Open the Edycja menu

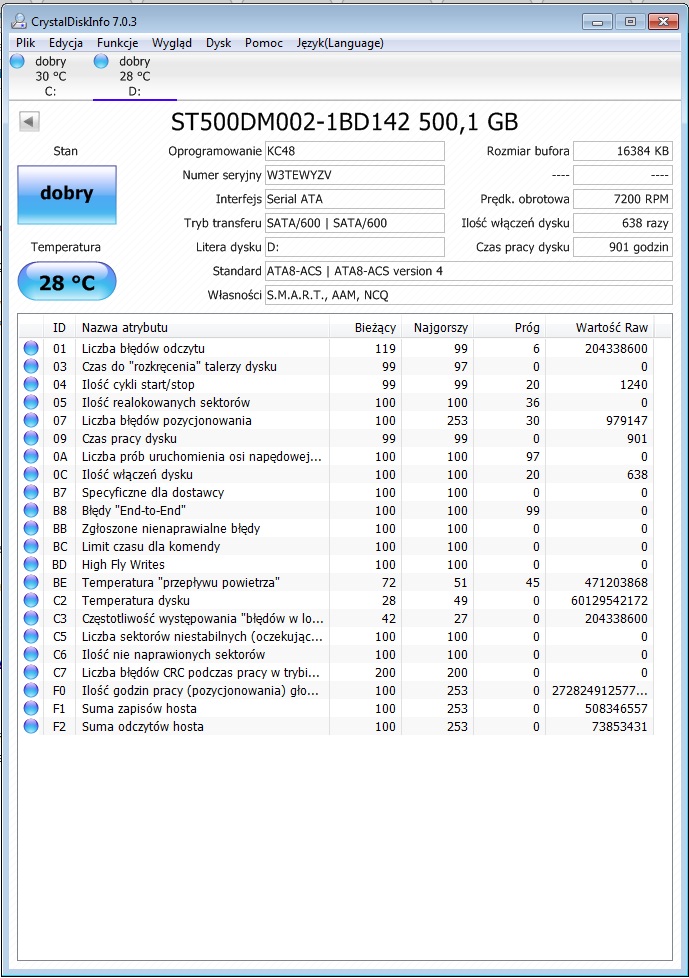tap(66, 43)
